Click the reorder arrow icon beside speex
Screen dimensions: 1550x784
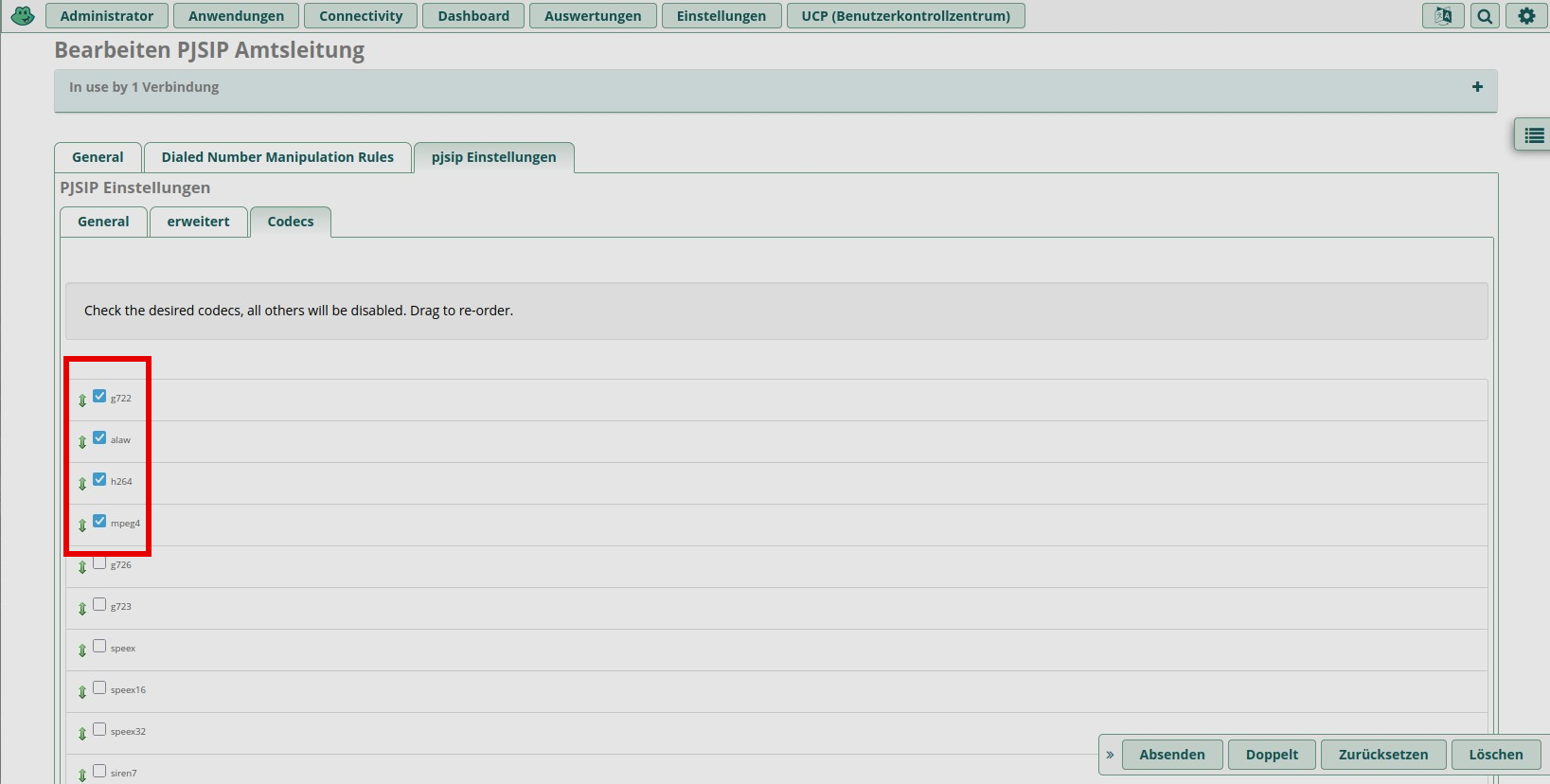[x=82, y=650]
